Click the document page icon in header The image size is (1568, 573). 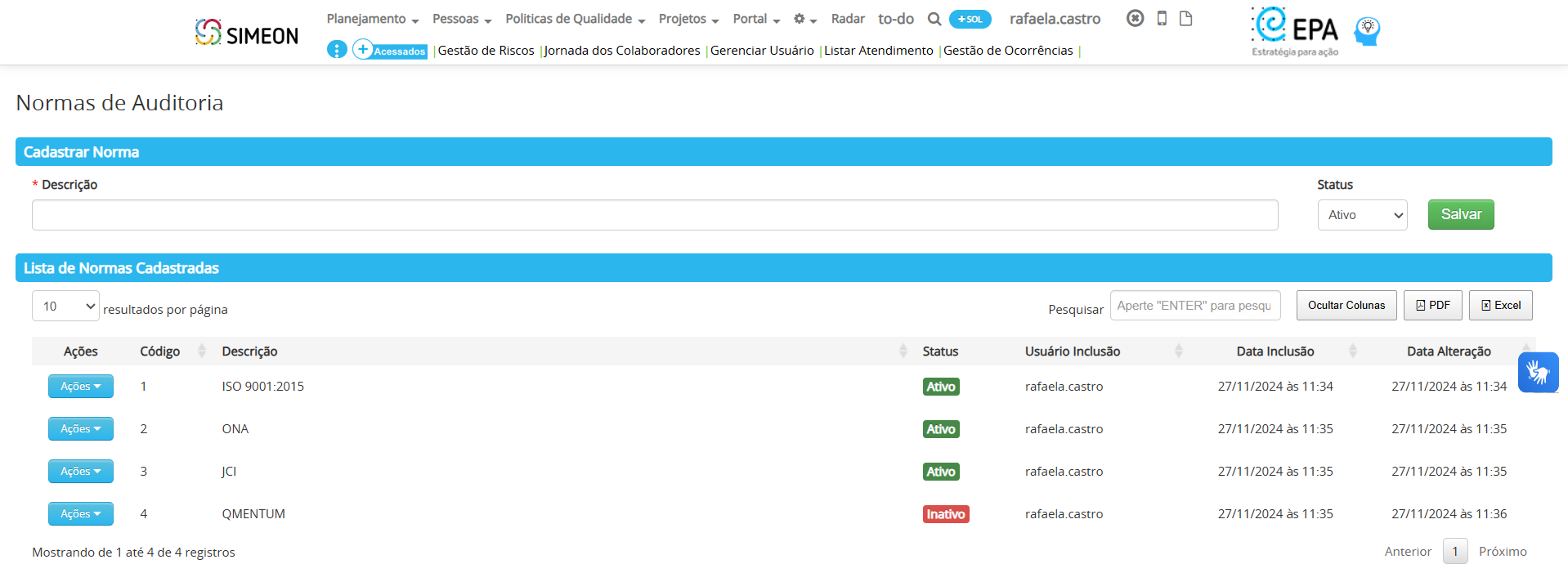click(x=1185, y=18)
